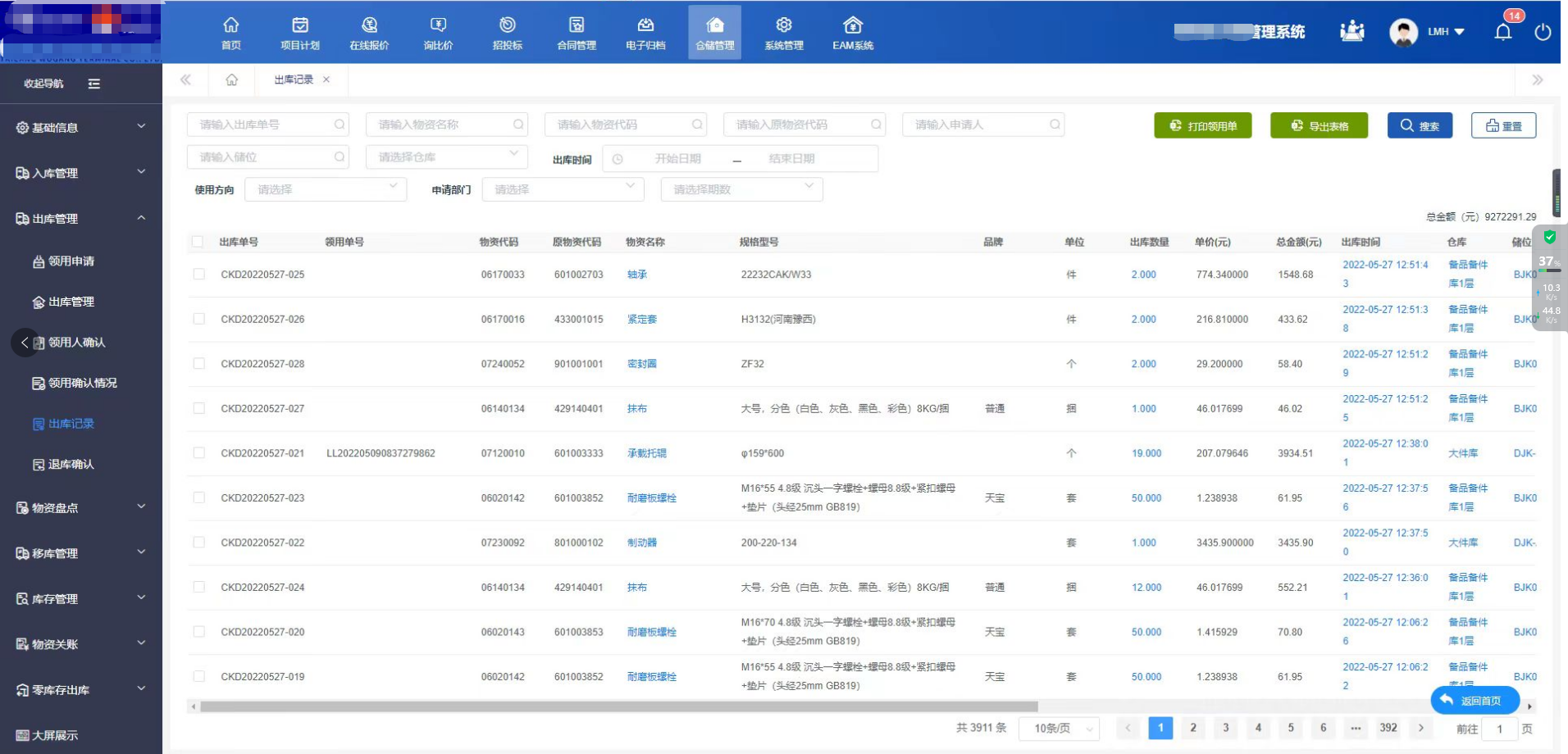Open the LMH user menu dropdown
Image resolution: width=1568 pixels, height=754 pixels.
(1447, 32)
